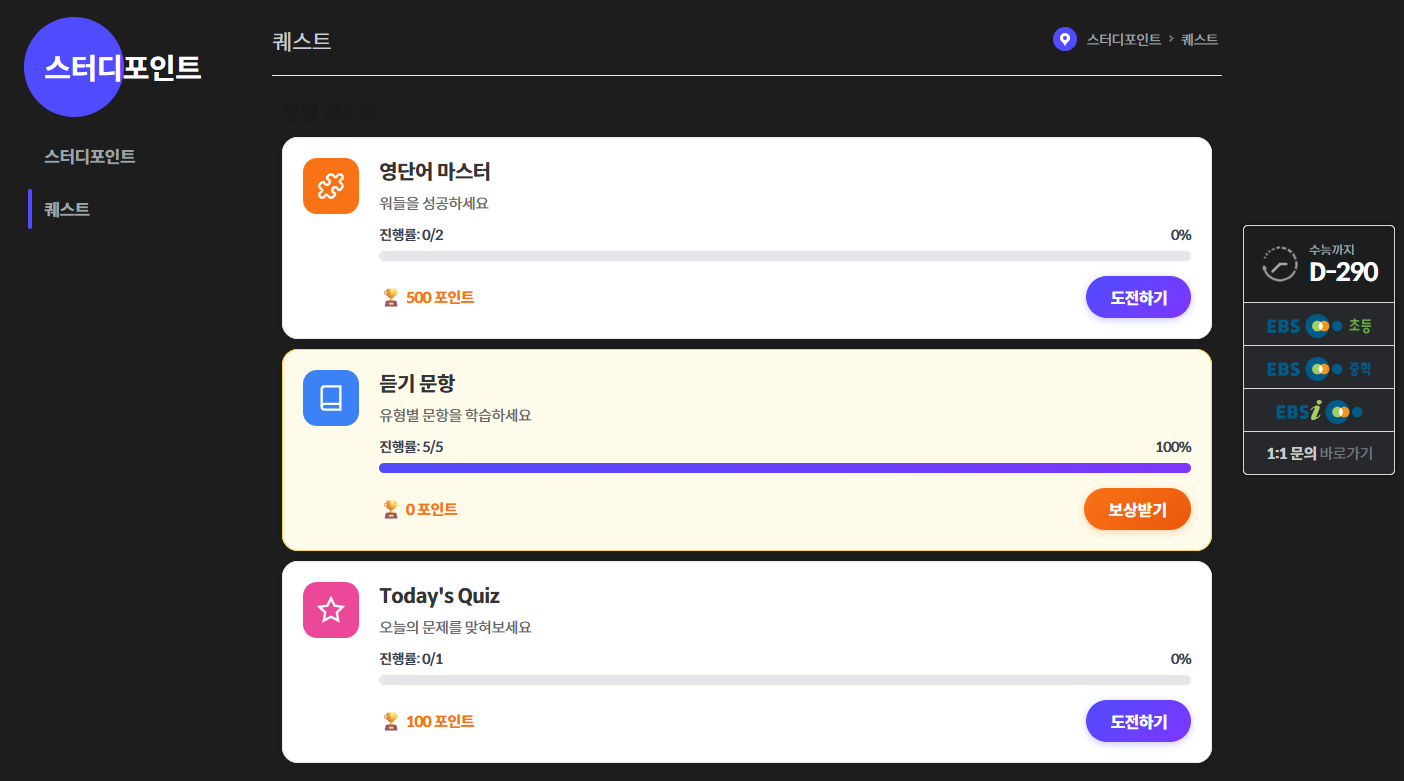Click the trophy icon next to 500 포인트

click(391, 297)
